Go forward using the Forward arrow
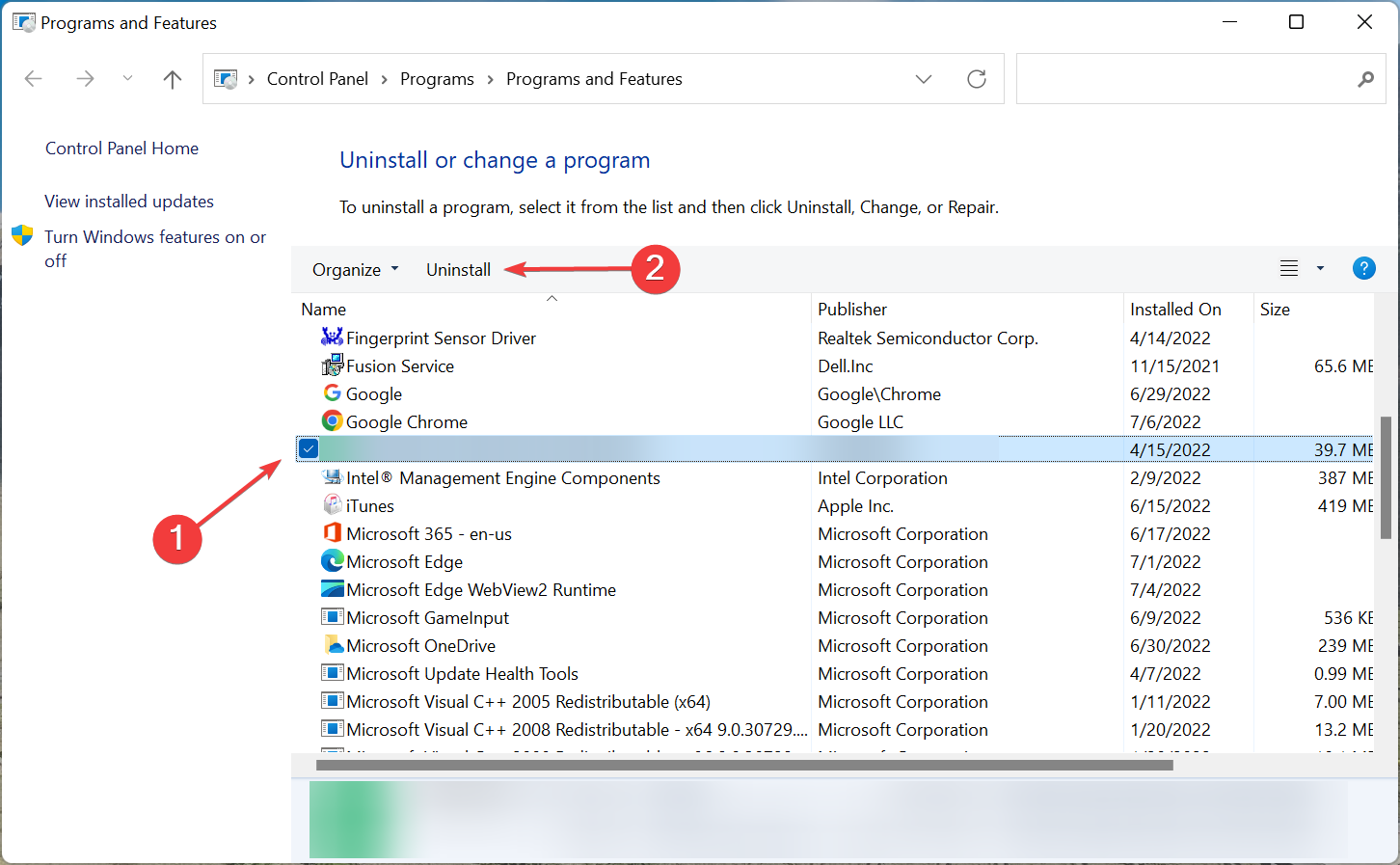This screenshot has height=865, width=1400. pos(85,79)
